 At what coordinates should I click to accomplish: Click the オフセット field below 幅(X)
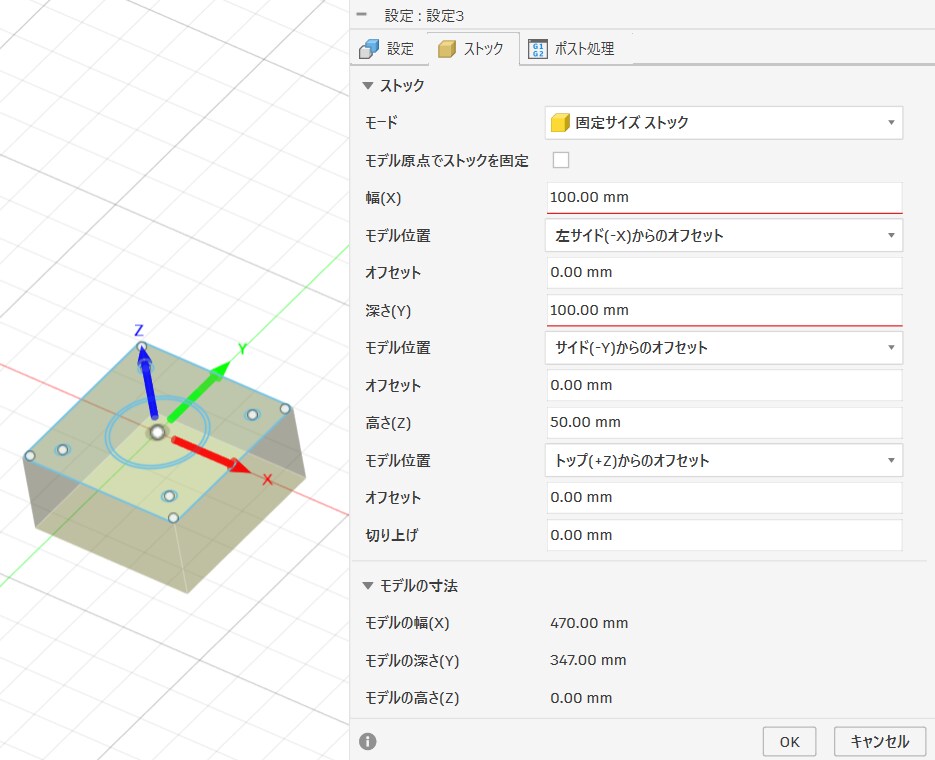coord(724,272)
